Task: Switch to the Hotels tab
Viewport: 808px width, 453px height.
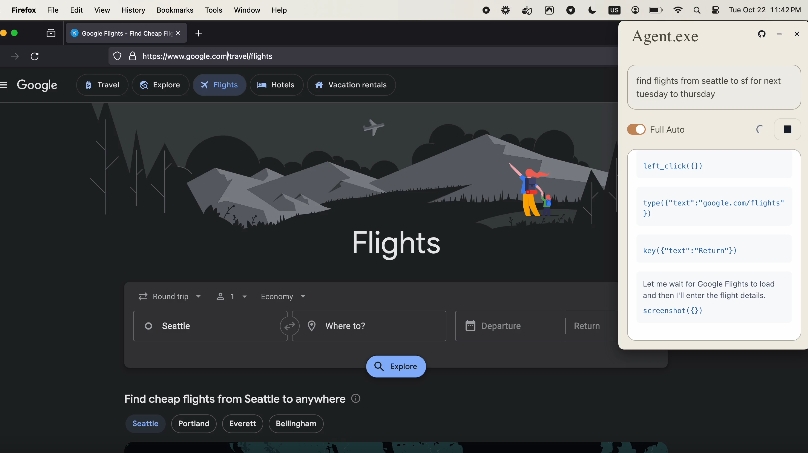Action: [x=276, y=85]
